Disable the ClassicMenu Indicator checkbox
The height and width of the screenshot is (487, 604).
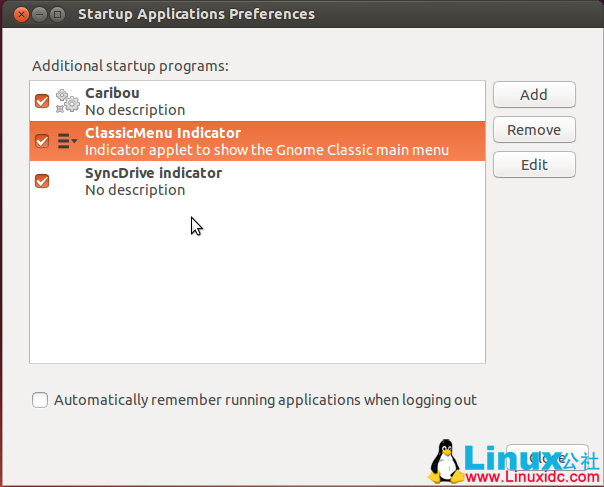click(x=42, y=141)
